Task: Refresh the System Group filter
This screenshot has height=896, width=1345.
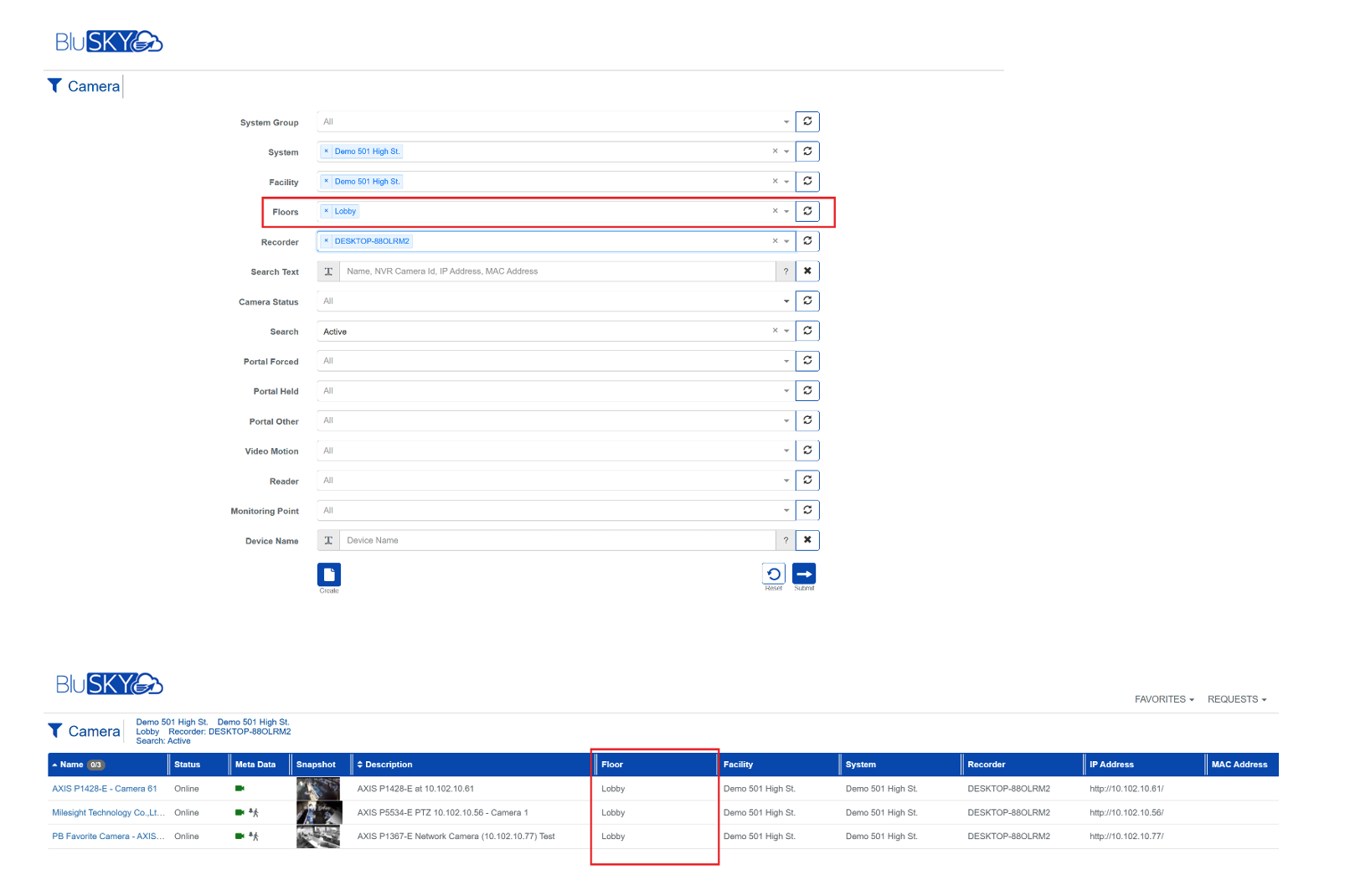Action: click(x=806, y=121)
